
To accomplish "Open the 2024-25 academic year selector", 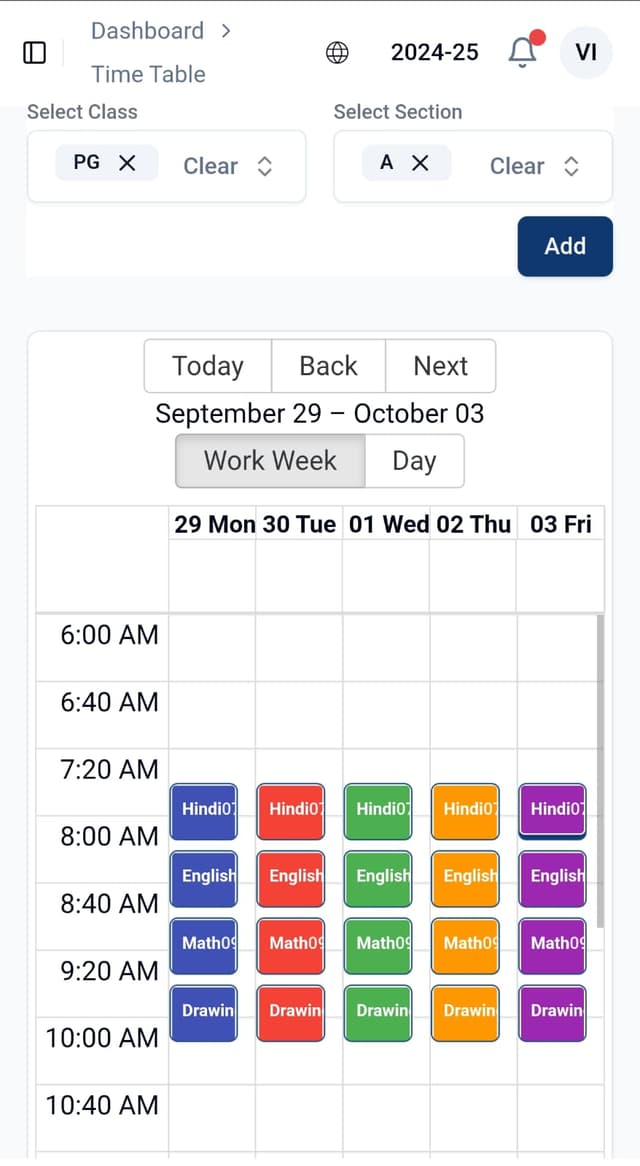I will (434, 52).
